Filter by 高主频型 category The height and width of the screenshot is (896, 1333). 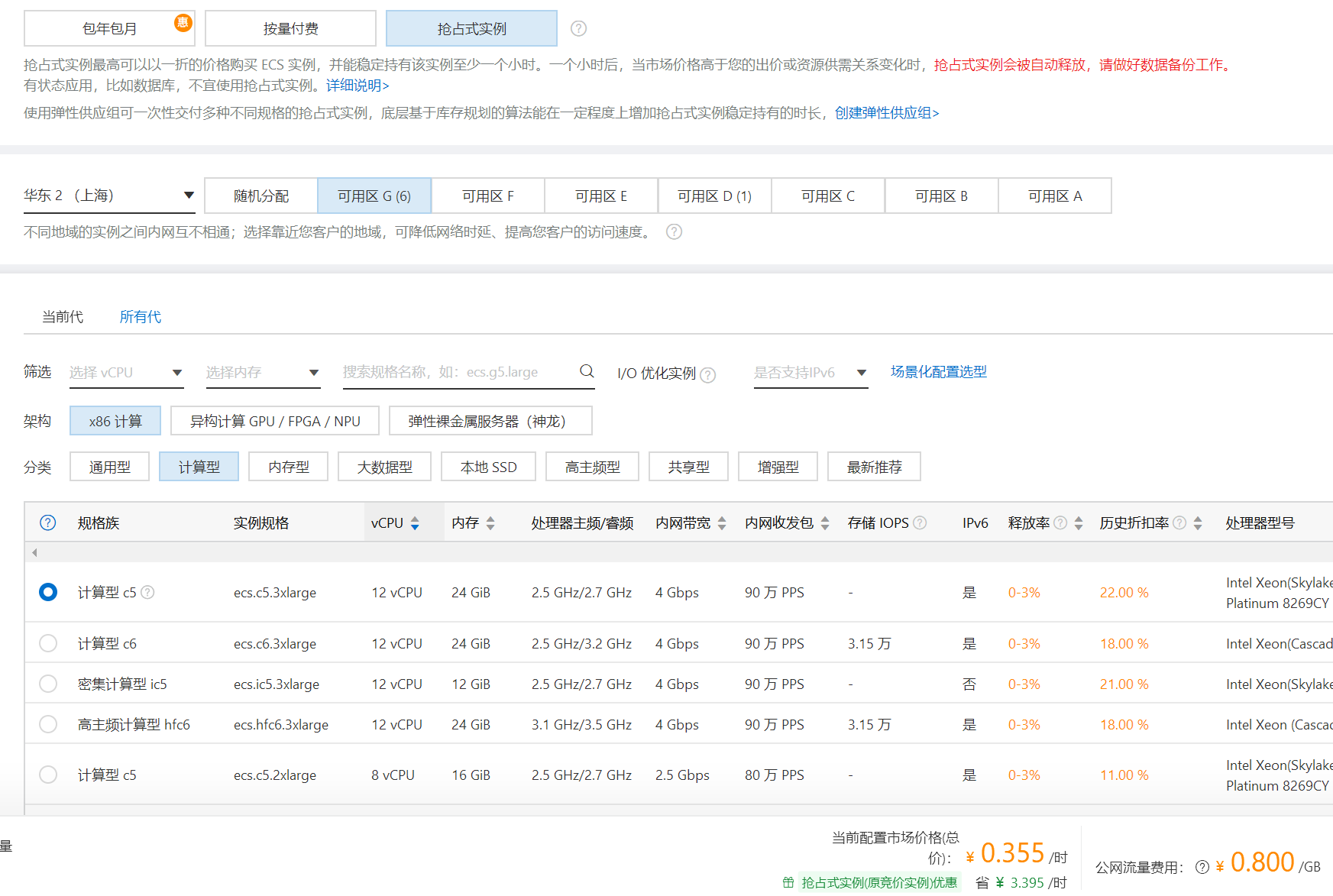pos(593,467)
